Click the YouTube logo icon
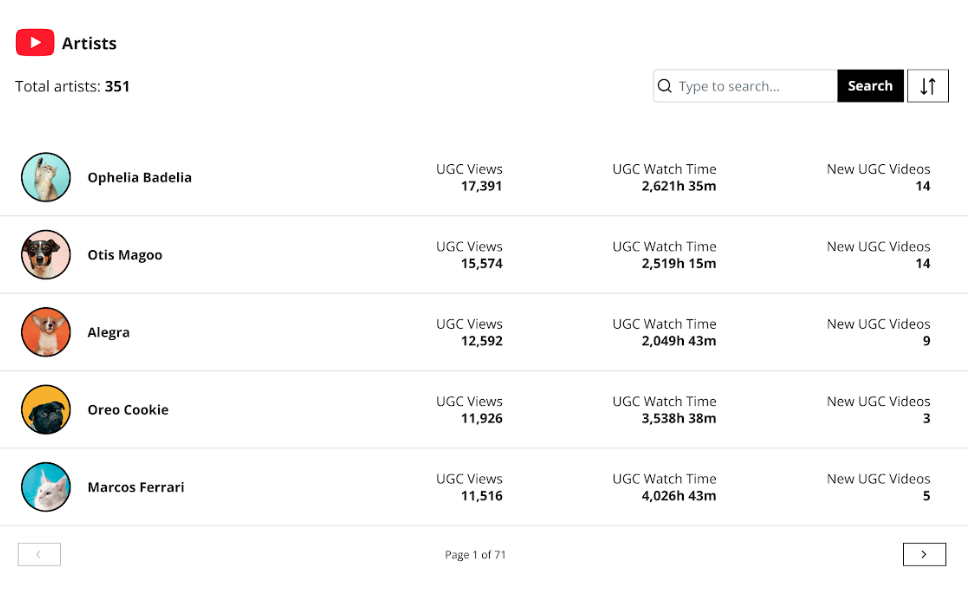The width and height of the screenshot is (968, 599). tap(35, 43)
